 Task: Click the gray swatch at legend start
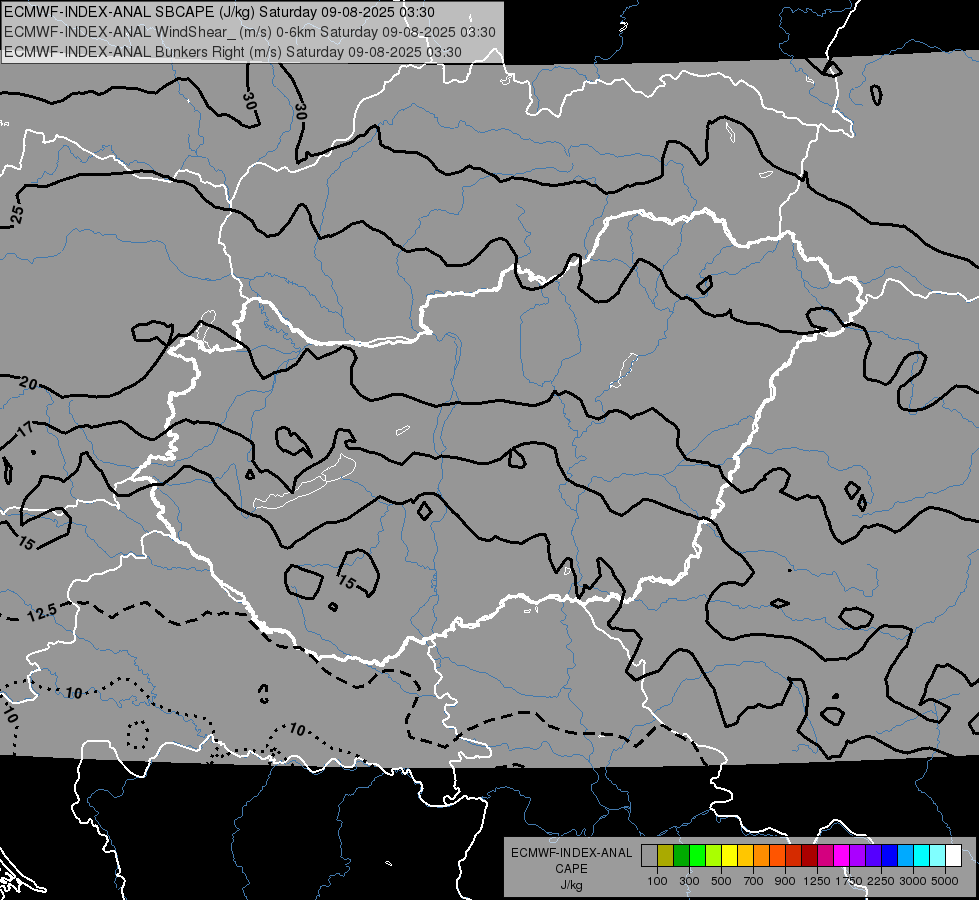coord(649,856)
